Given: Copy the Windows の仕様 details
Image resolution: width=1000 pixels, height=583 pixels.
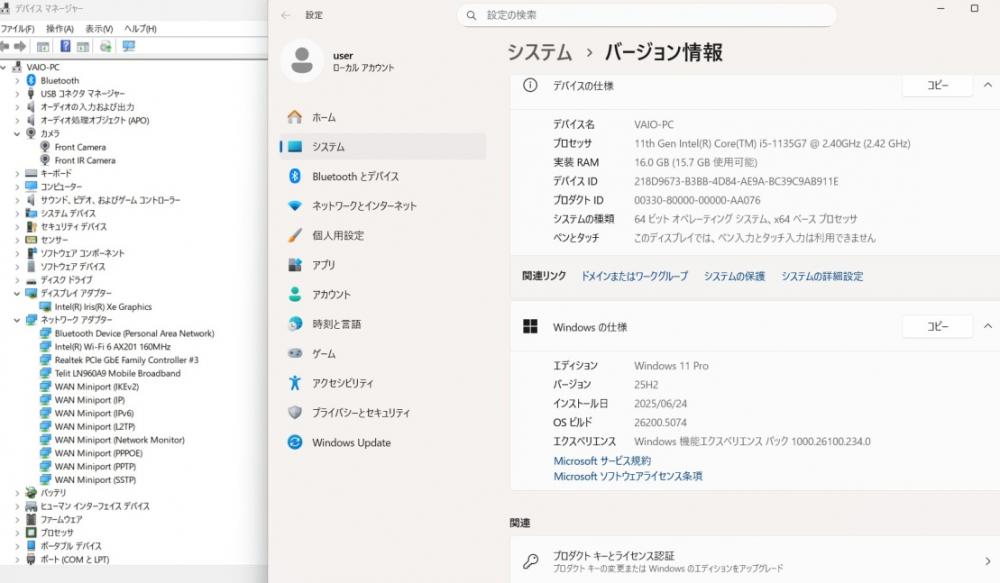Looking at the screenshot, I should (938, 327).
